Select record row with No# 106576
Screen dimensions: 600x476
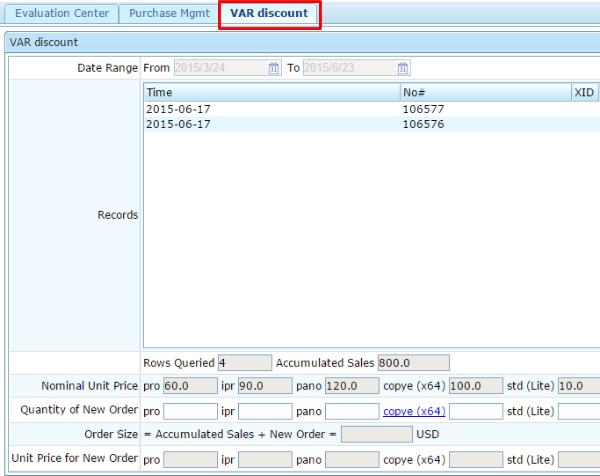click(372, 124)
